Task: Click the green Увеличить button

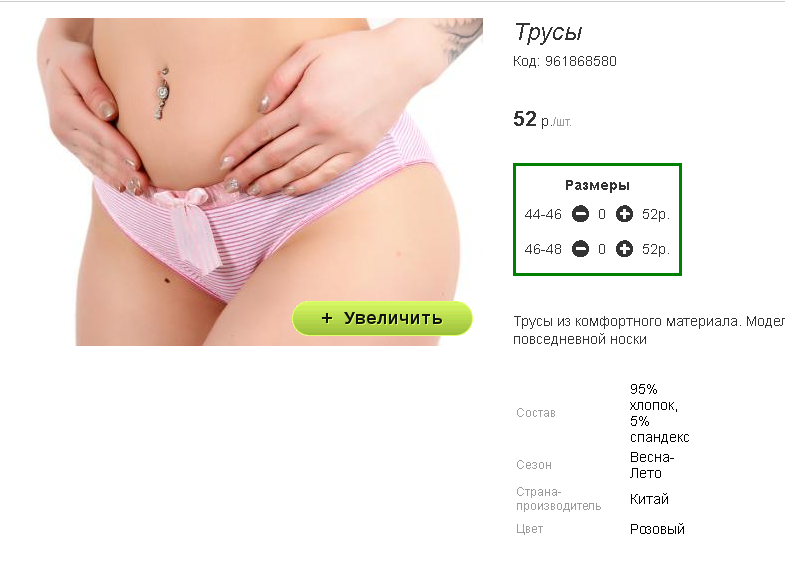Action: click(x=382, y=318)
